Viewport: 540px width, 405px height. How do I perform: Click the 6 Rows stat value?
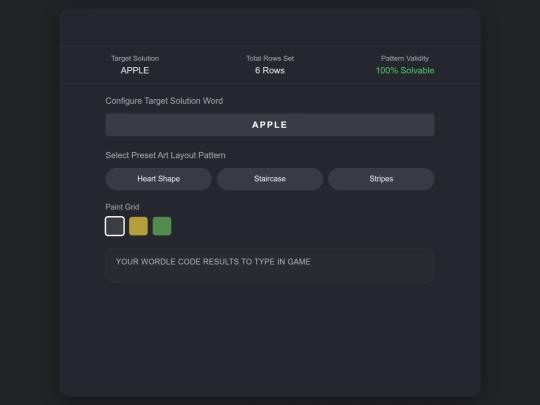(x=270, y=70)
